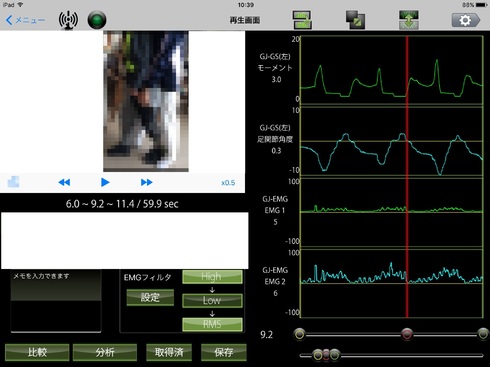The height and width of the screenshot is (367, 490).
Task: Open the settings gear
Action: pyautogui.click(x=466, y=20)
